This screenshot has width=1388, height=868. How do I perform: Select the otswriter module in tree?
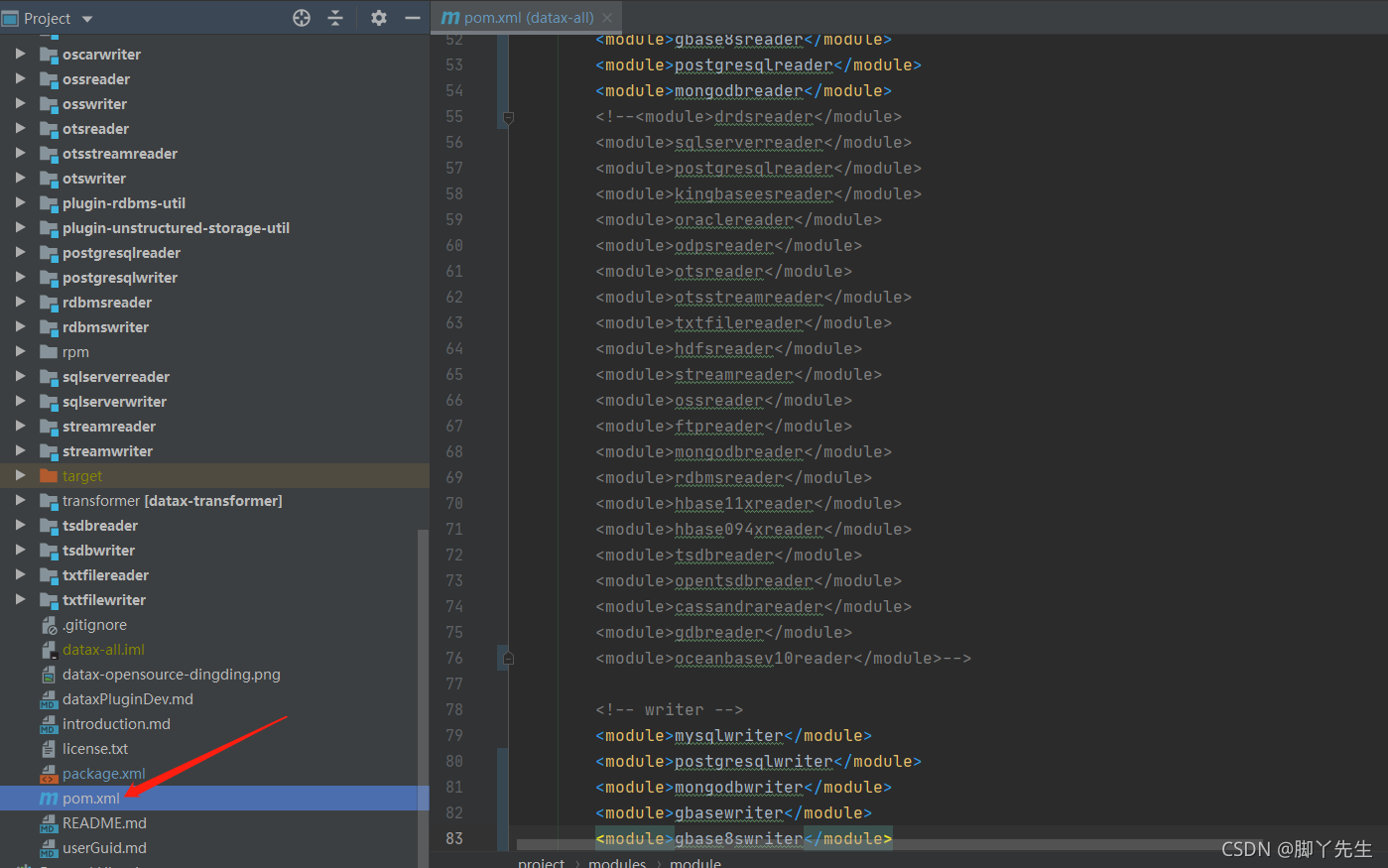(x=94, y=179)
